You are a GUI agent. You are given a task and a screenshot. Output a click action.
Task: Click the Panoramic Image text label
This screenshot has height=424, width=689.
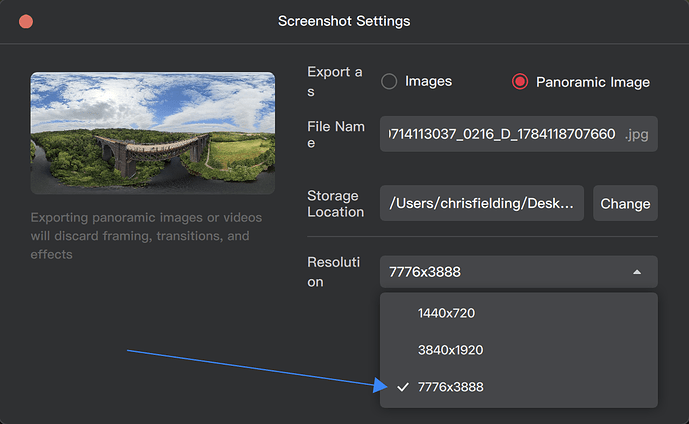click(593, 82)
